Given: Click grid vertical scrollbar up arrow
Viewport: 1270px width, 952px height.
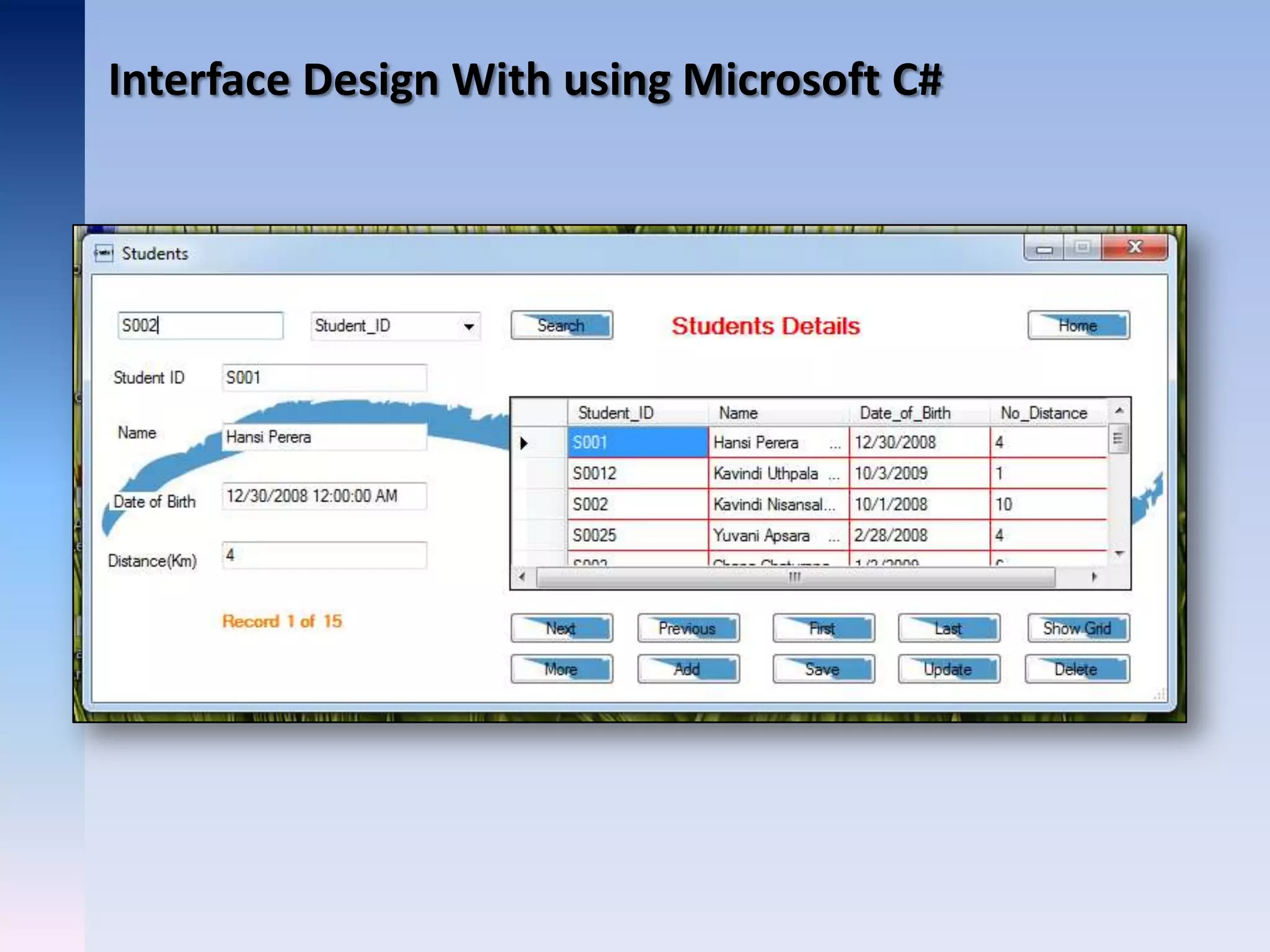Looking at the screenshot, I should (x=1119, y=410).
